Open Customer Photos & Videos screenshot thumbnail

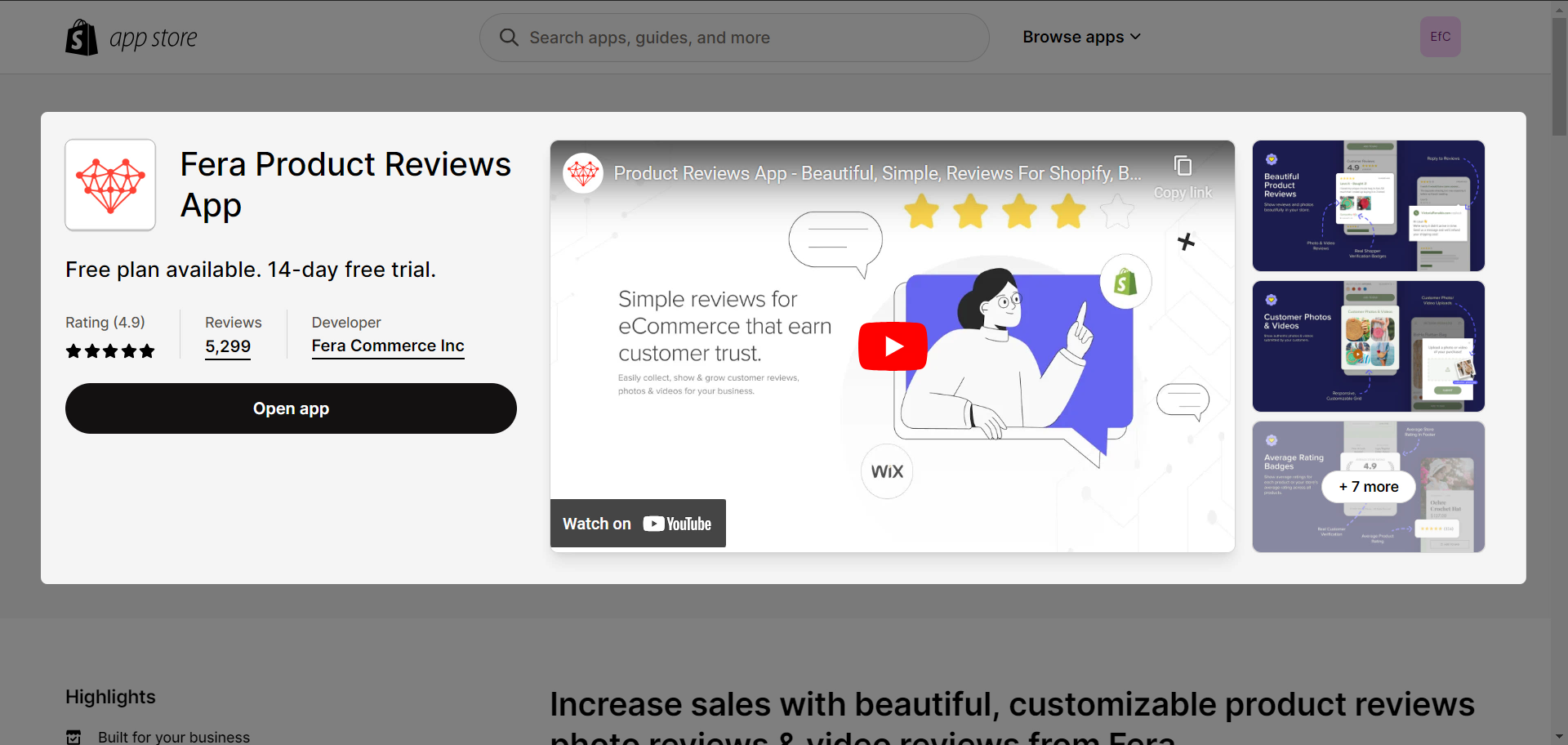coord(1369,346)
